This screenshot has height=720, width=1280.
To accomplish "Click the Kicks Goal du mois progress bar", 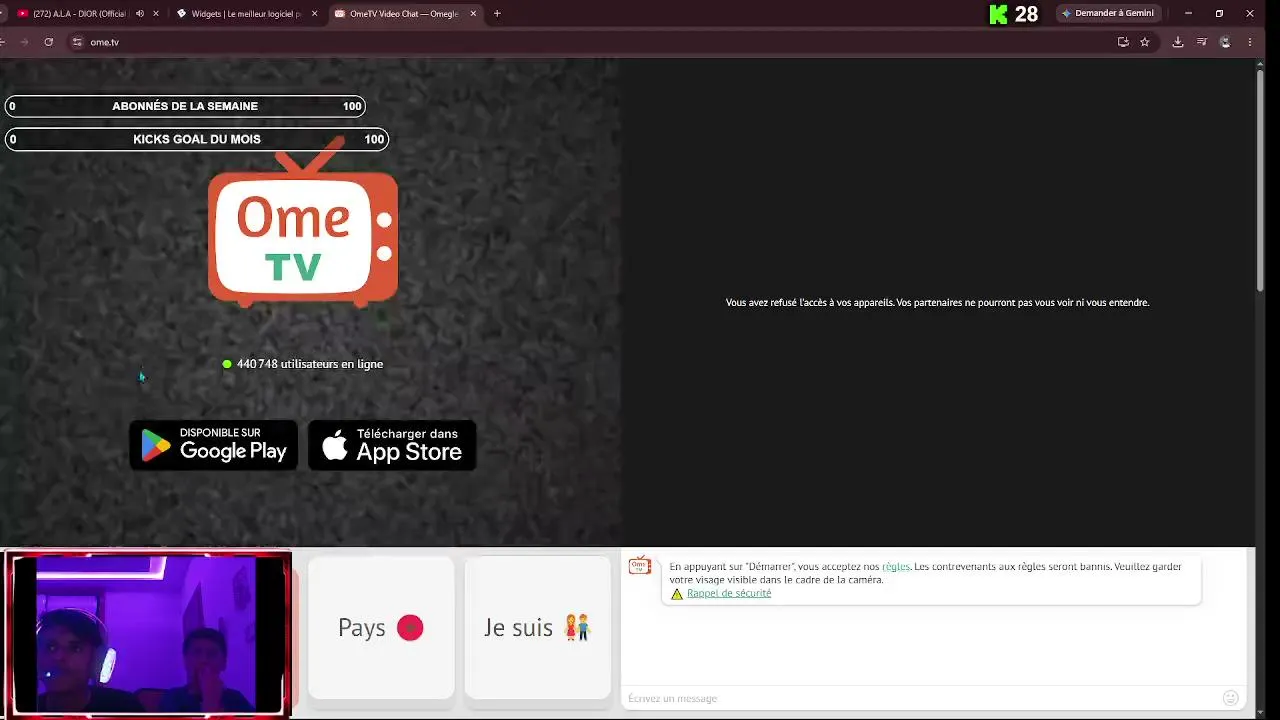I will 197,139.
